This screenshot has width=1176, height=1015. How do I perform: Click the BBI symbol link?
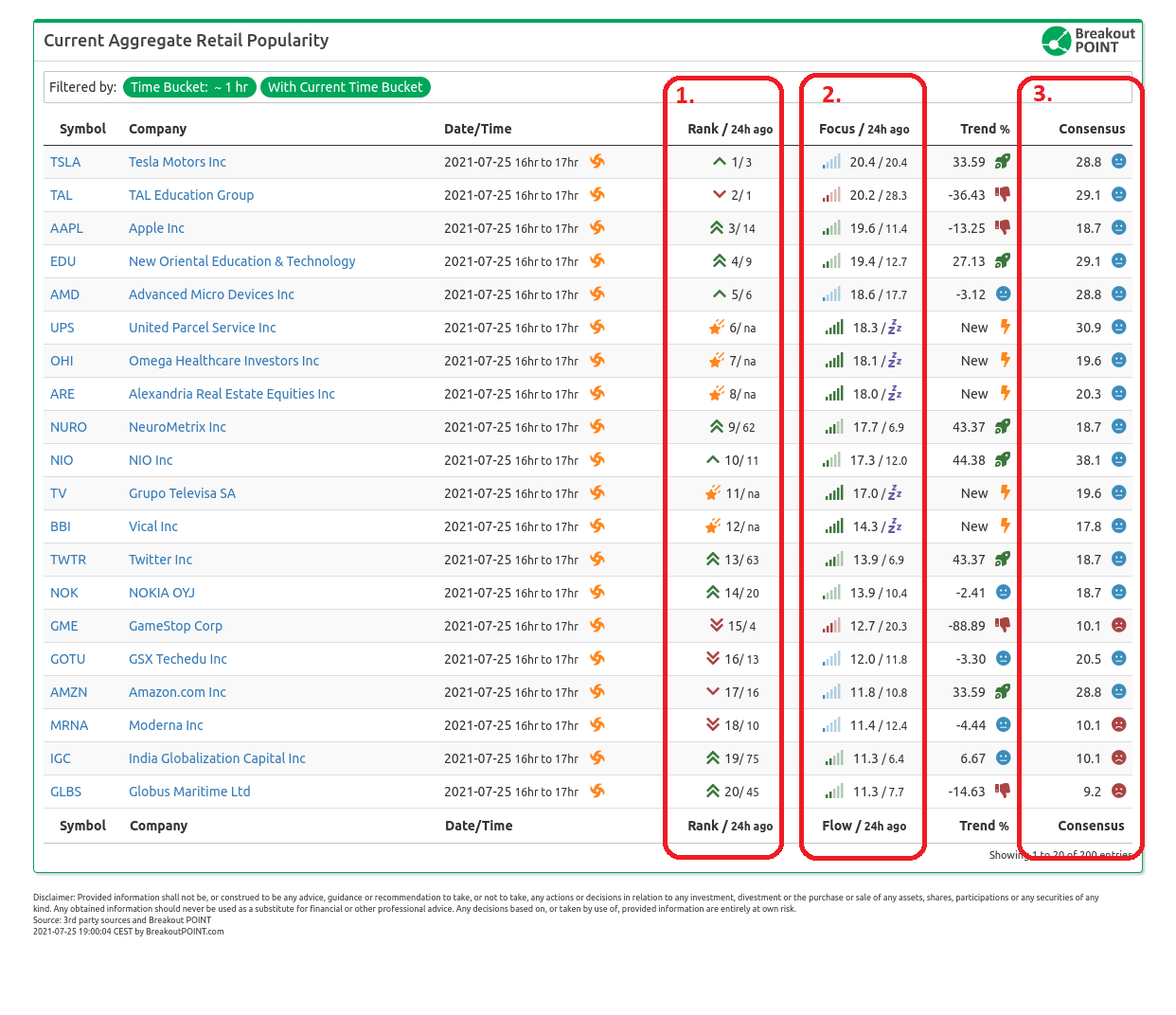coord(61,526)
